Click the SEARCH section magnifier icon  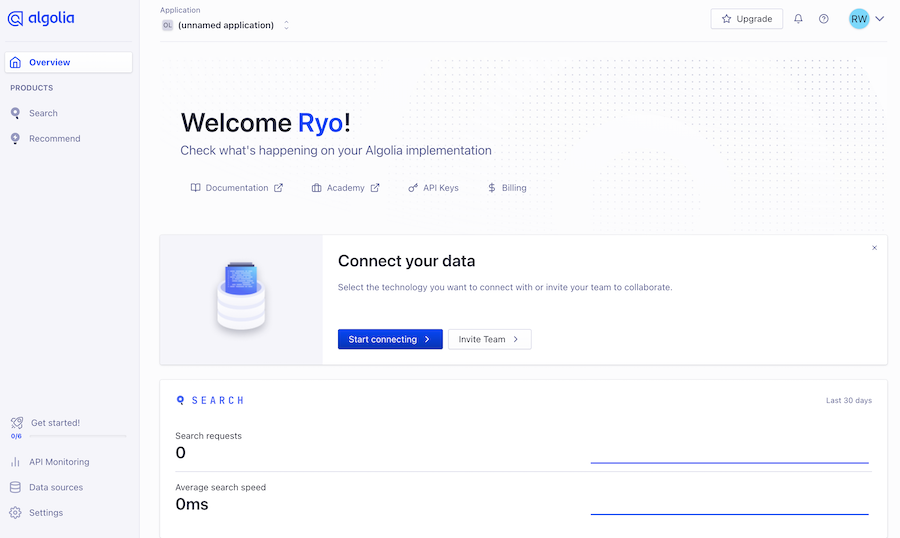tap(180, 400)
